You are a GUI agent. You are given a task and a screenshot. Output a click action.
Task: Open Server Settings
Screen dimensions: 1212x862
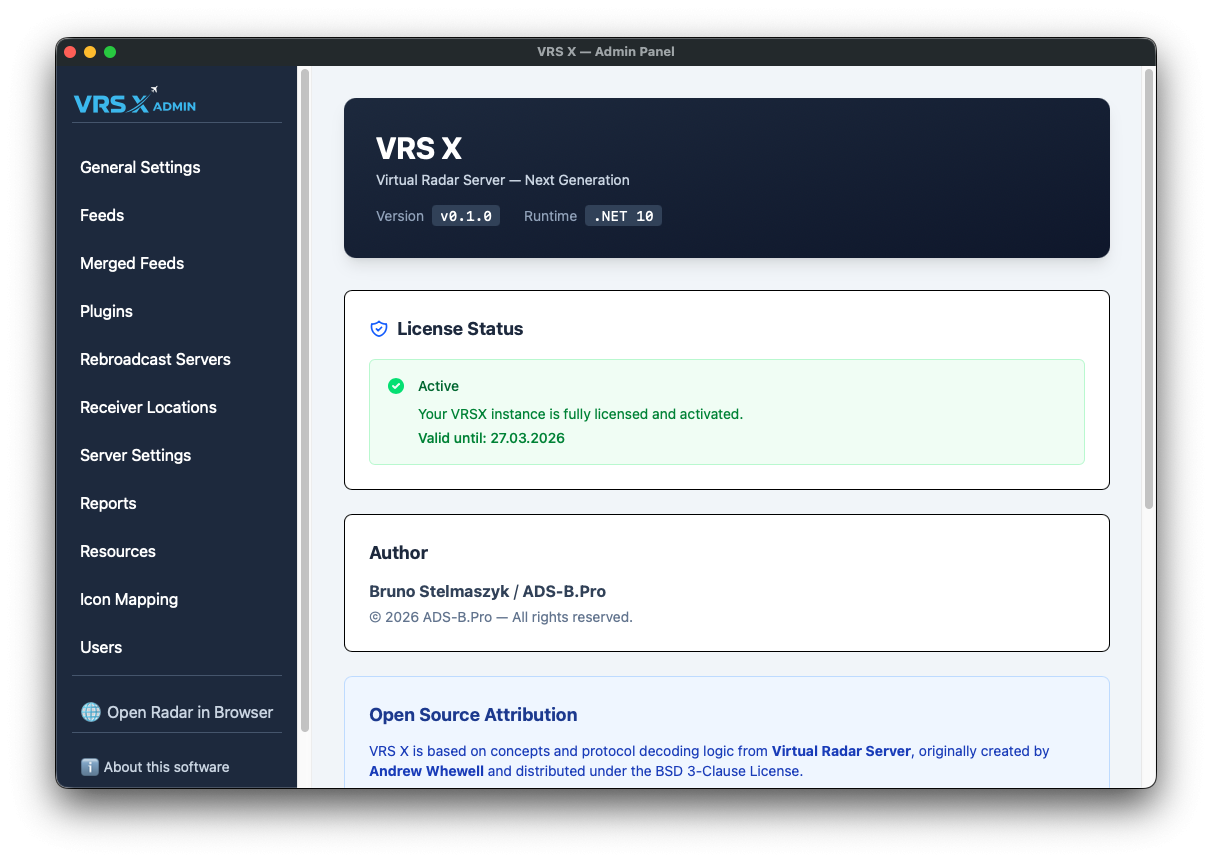135,455
